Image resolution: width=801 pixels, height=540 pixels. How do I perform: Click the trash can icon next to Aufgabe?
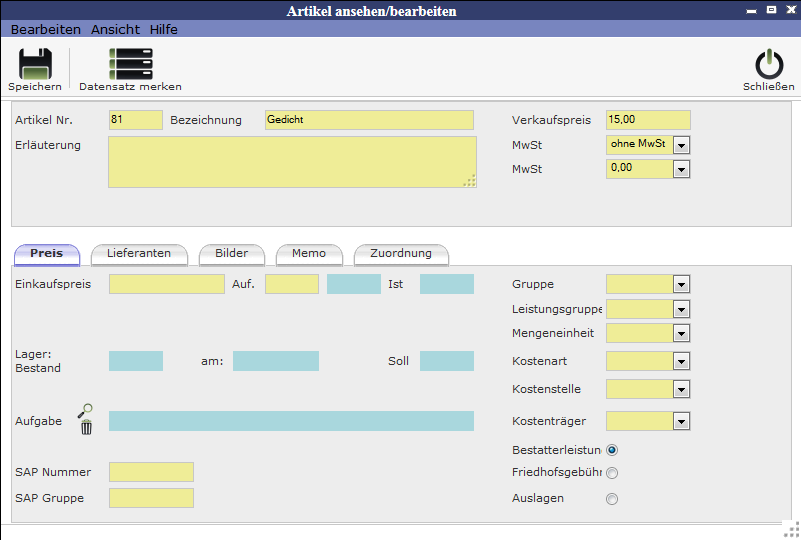86,428
